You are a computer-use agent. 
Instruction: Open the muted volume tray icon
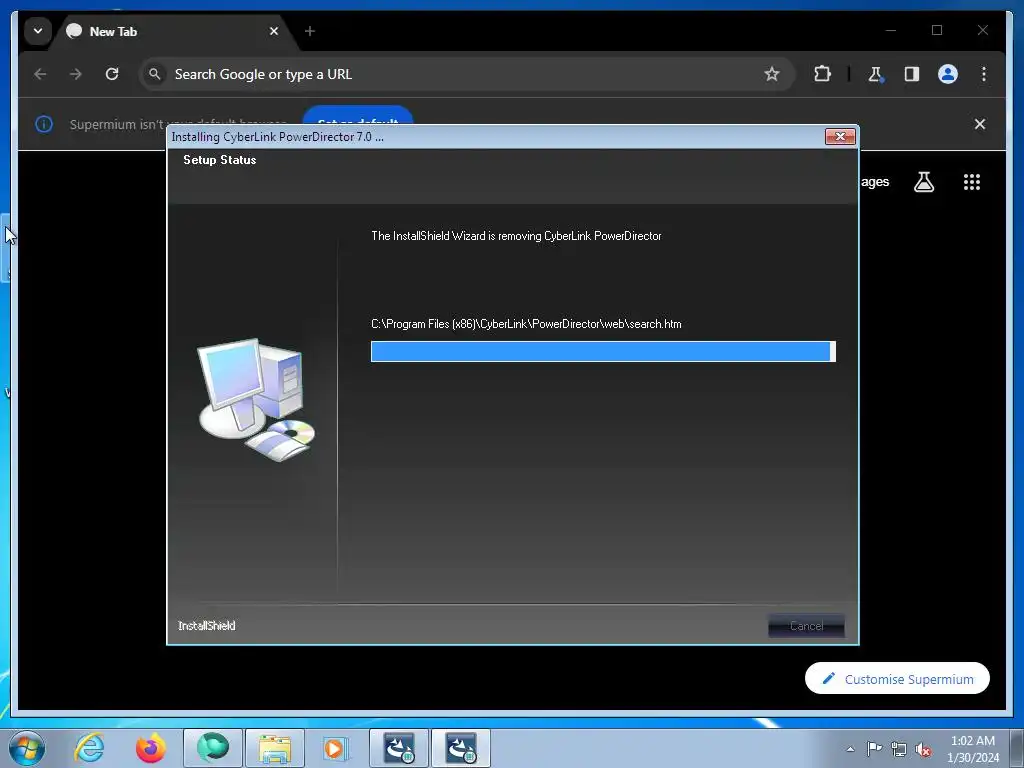click(x=923, y=749)
